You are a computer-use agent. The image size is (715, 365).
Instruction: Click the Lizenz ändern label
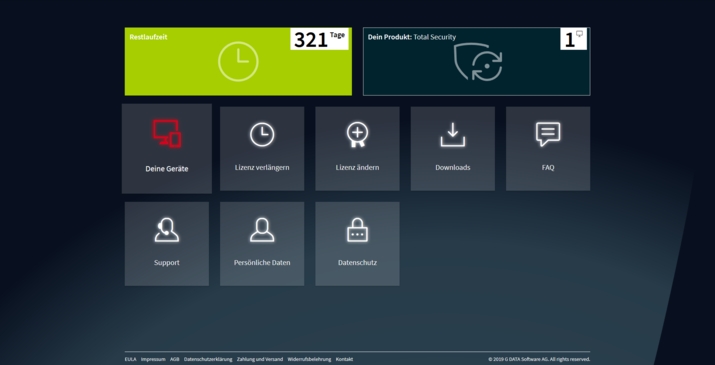[x=358, y=167]
